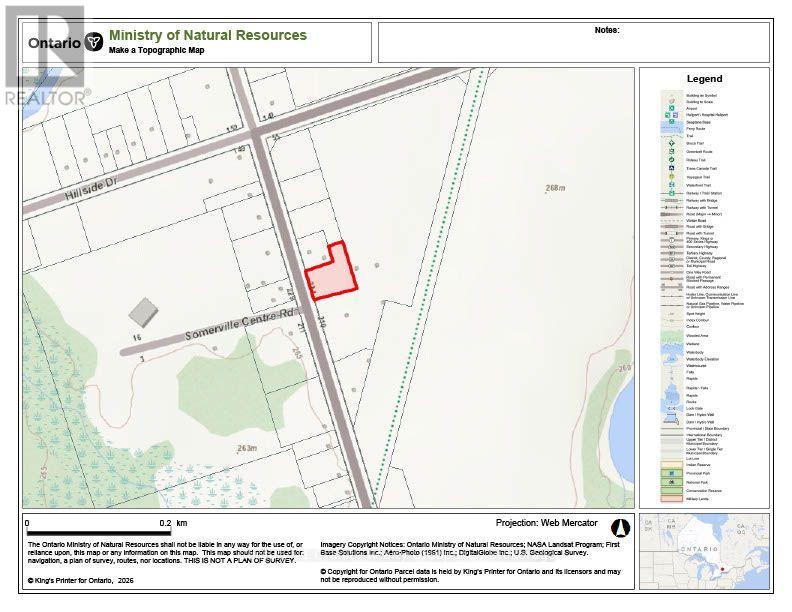Click the Airport symbol in the legend
The height and width of the screenshot is (612, 792).
672,108
